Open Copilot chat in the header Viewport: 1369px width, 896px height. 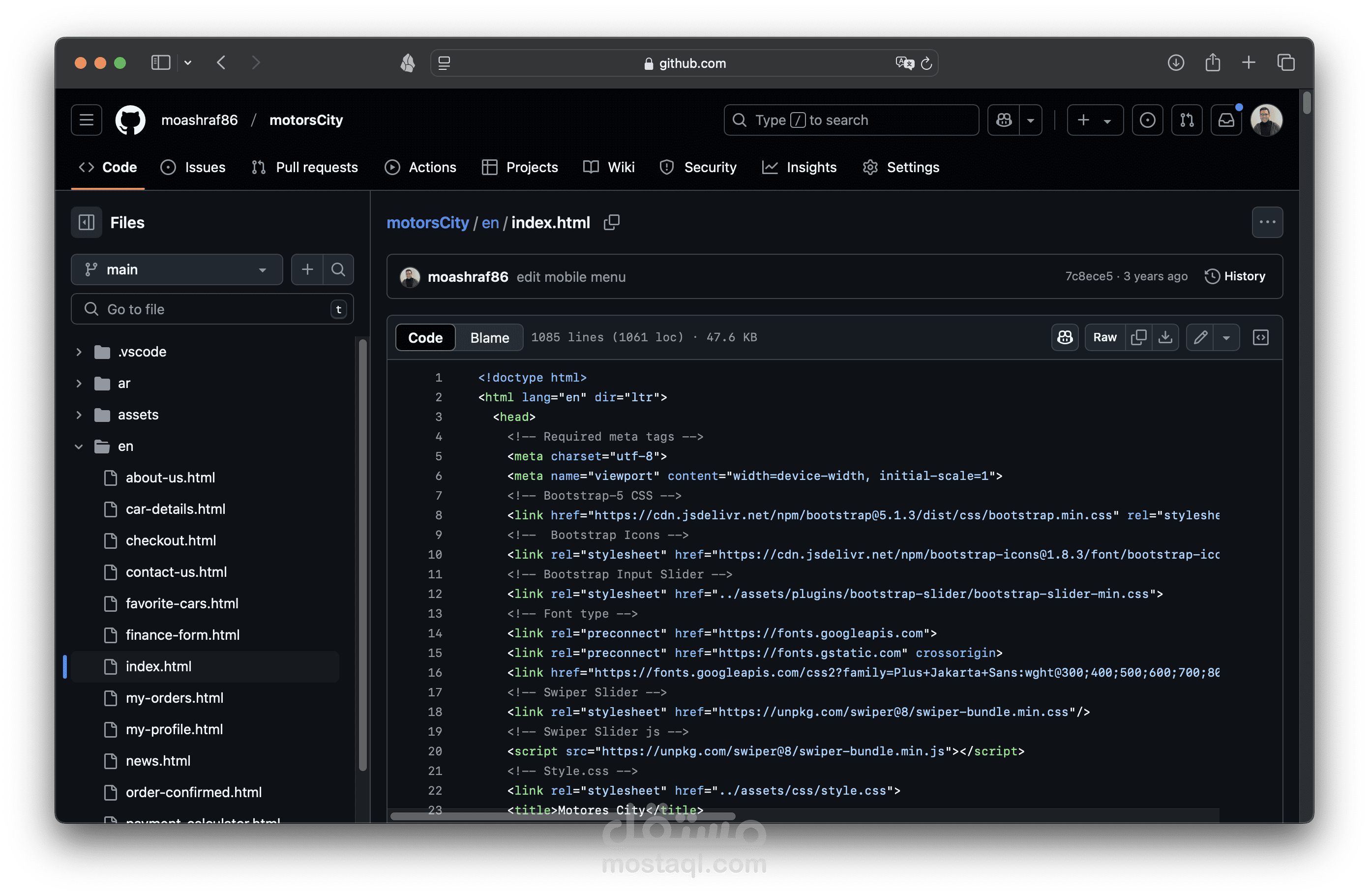coord(1004,120)
